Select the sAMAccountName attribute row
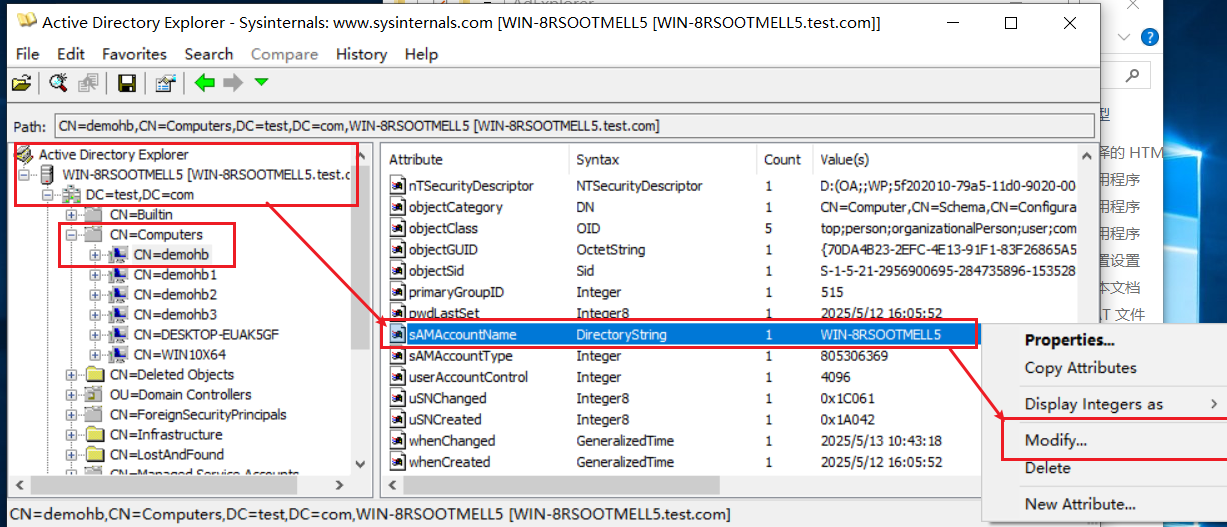1227x527 pixels. click(x=682, y=335)
